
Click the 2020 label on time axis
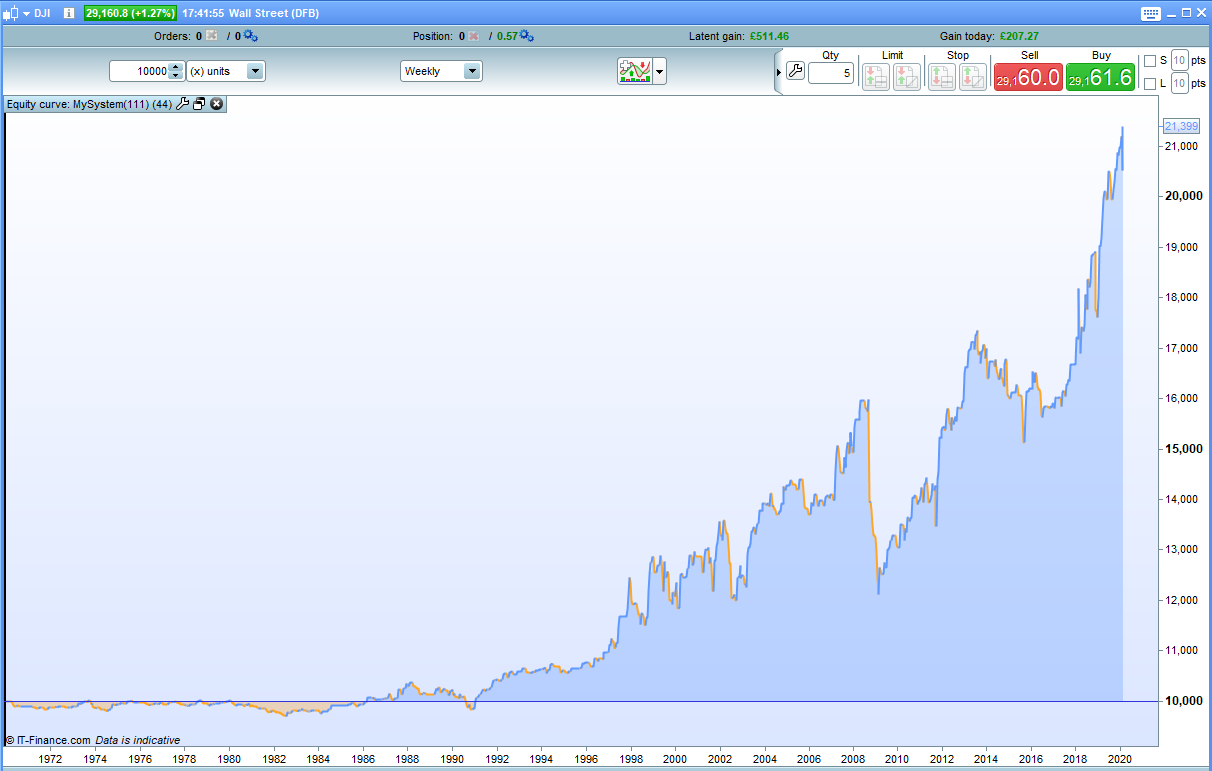[x=1120, y=759]
